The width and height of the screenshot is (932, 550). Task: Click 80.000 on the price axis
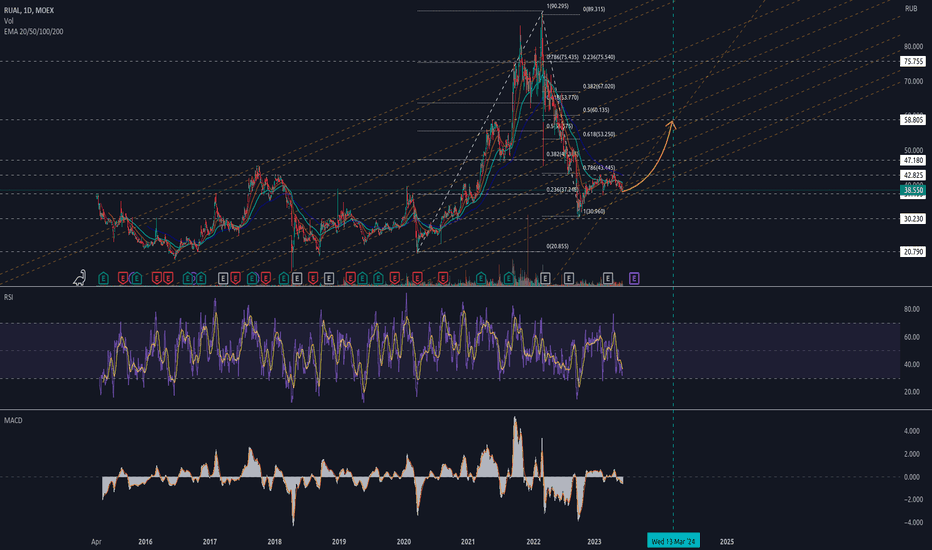coord(913,46)
